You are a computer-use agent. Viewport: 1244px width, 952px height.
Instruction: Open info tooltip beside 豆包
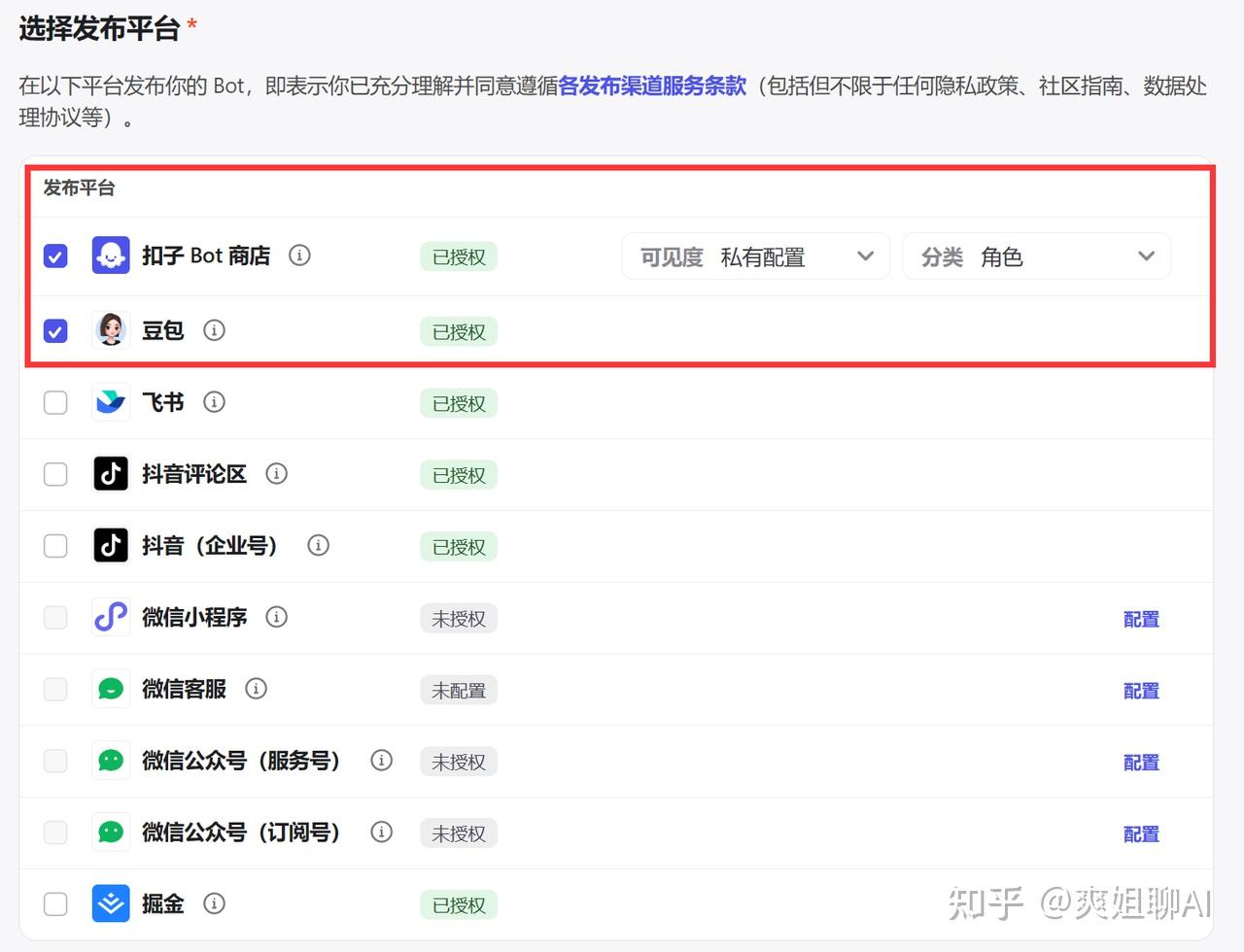tap(214, 330)
